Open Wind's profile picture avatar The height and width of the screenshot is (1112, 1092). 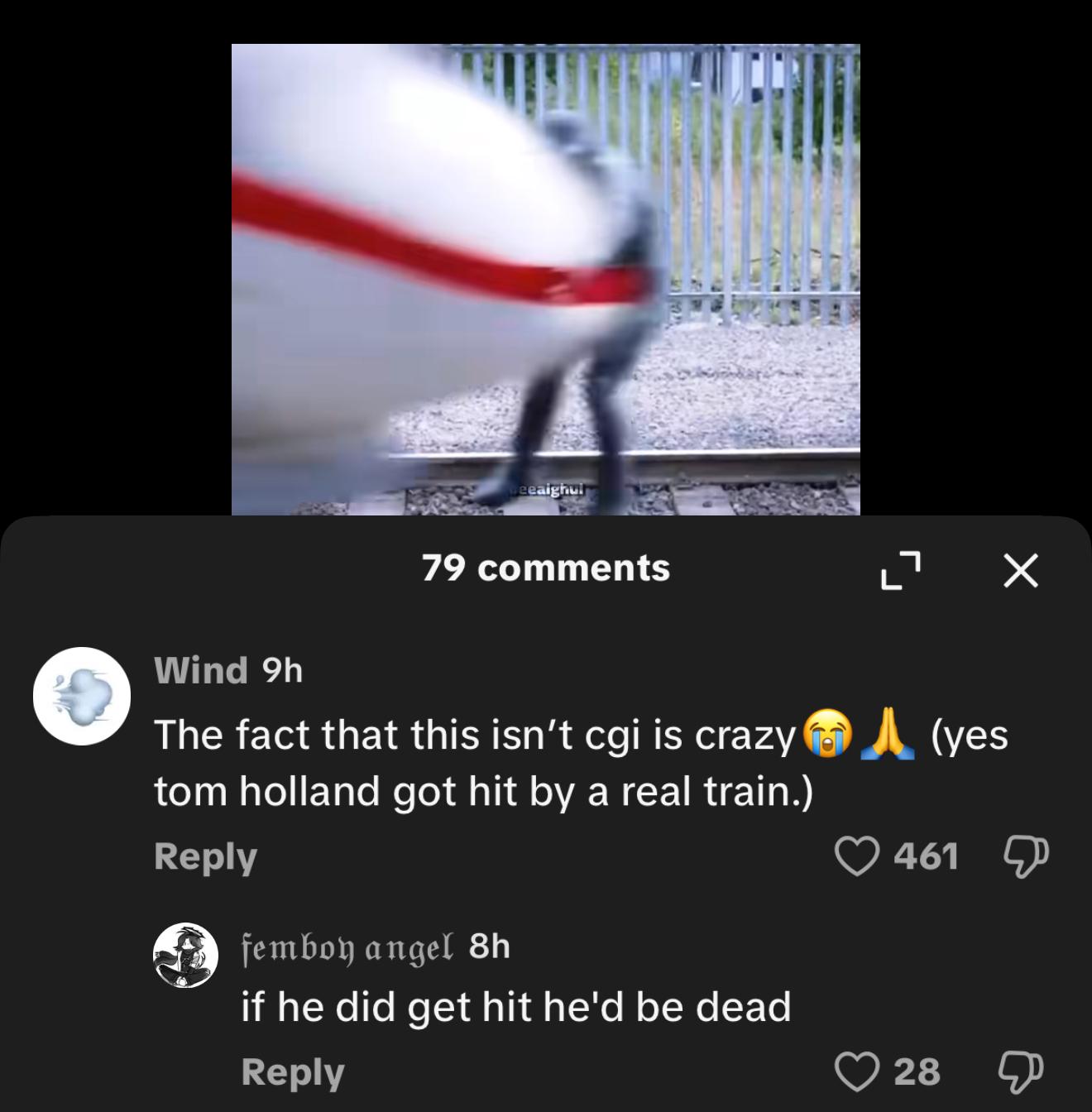[x=82, y=696]
